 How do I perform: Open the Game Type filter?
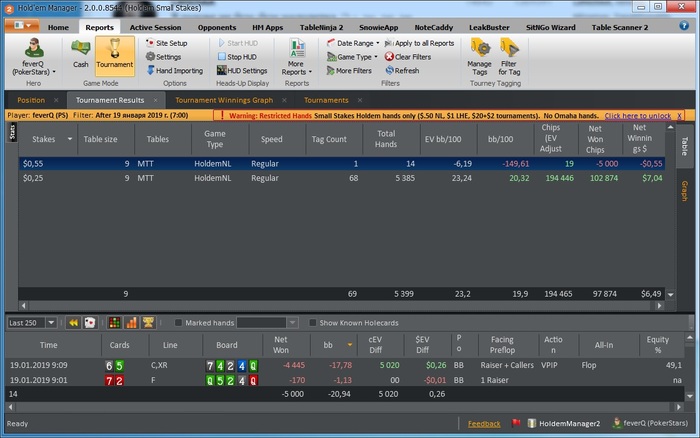352,57
